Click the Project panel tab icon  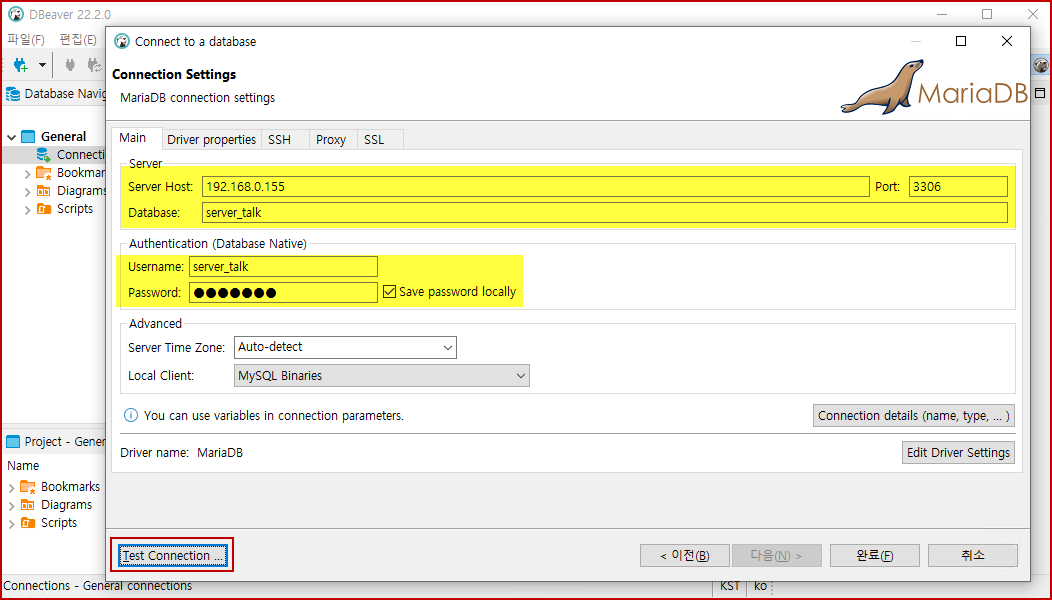coord(13,442)
